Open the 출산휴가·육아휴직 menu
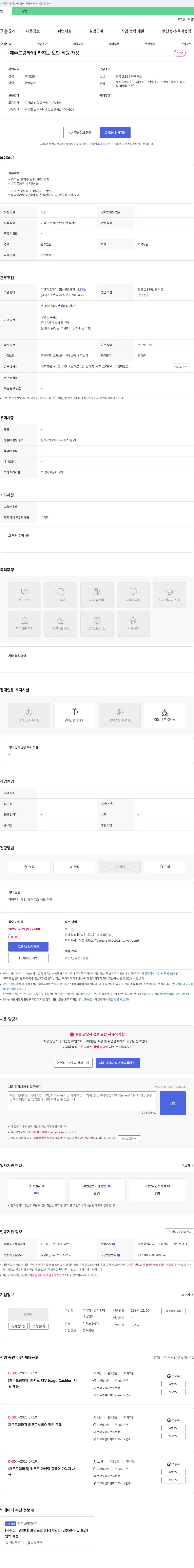Screen dimensions: 194x1568 (176, 31)
